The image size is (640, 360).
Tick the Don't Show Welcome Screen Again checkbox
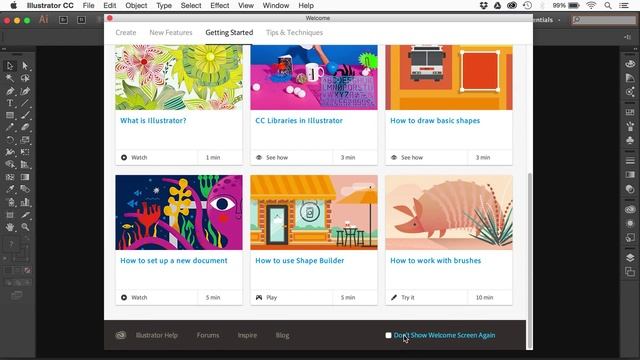click(x=388, y=335)
